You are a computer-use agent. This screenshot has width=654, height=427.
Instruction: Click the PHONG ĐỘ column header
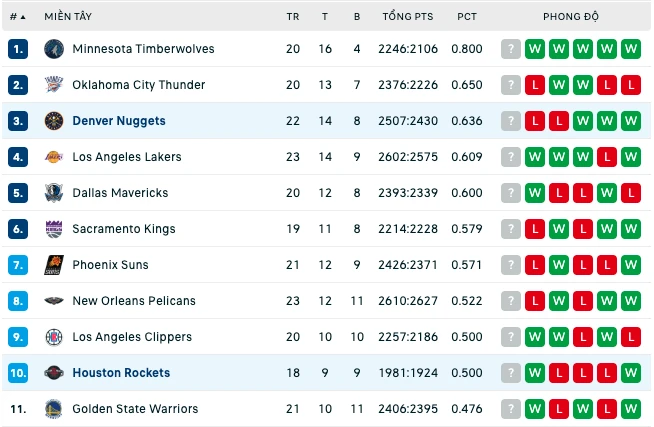[571, 16]
